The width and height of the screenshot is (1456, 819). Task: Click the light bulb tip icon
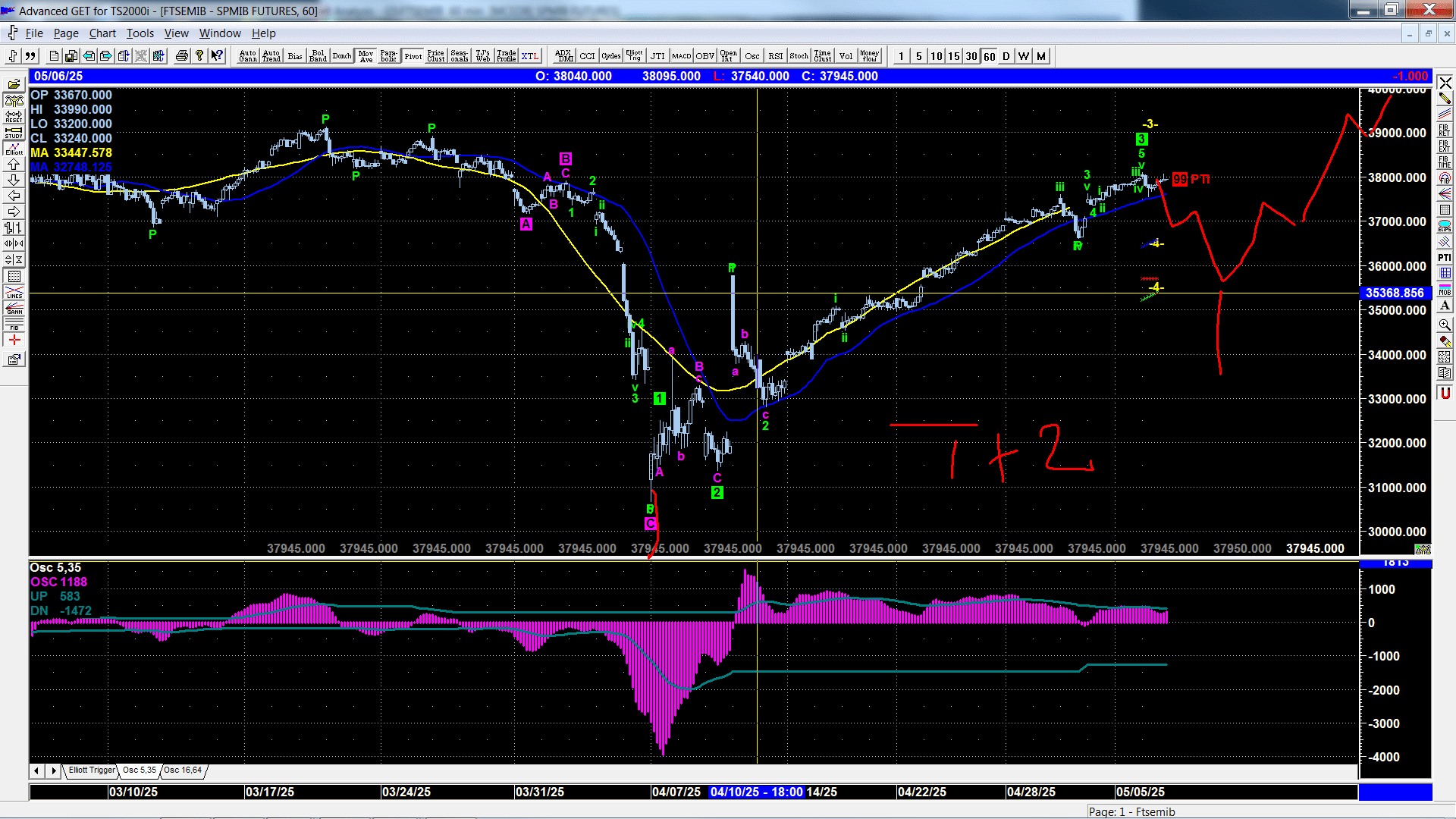[x=199, y=56]
